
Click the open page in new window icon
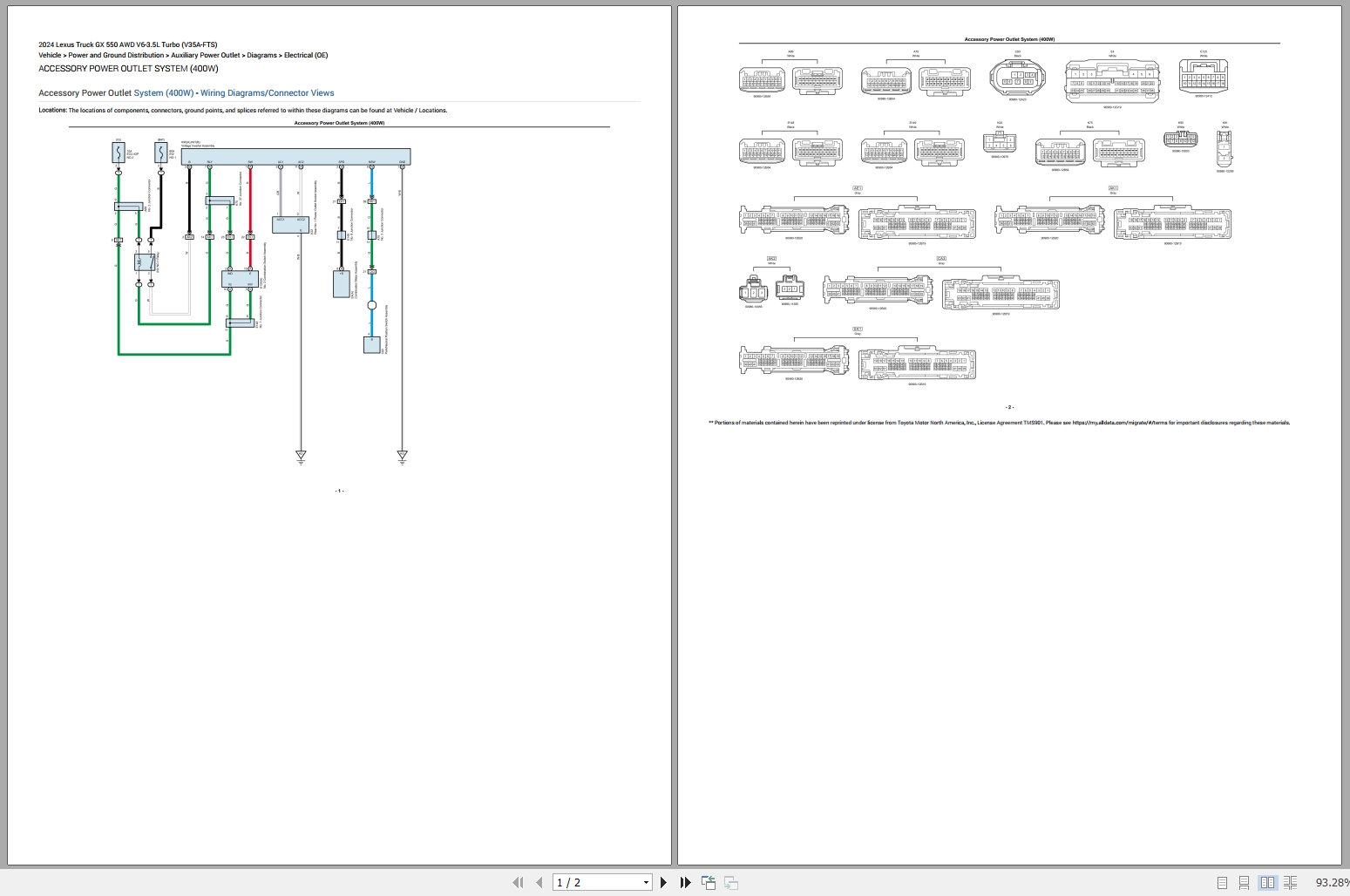709,882
